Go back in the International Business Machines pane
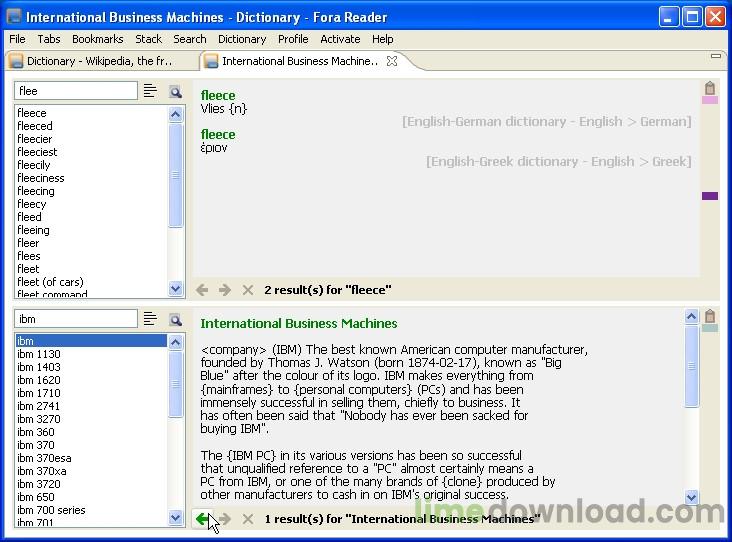 point(203,519)
